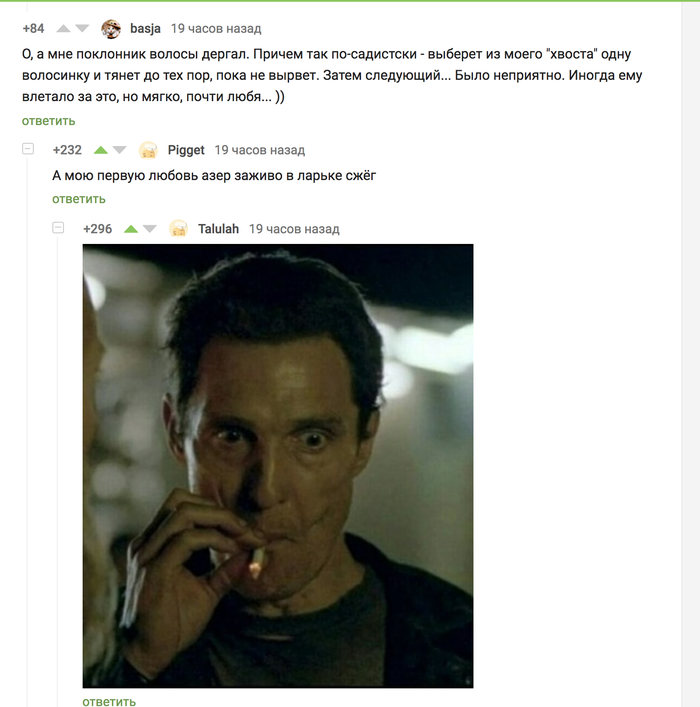The image size is (700, 707).
Task: Upvote Talulah's comment
Action: [131, 229]
